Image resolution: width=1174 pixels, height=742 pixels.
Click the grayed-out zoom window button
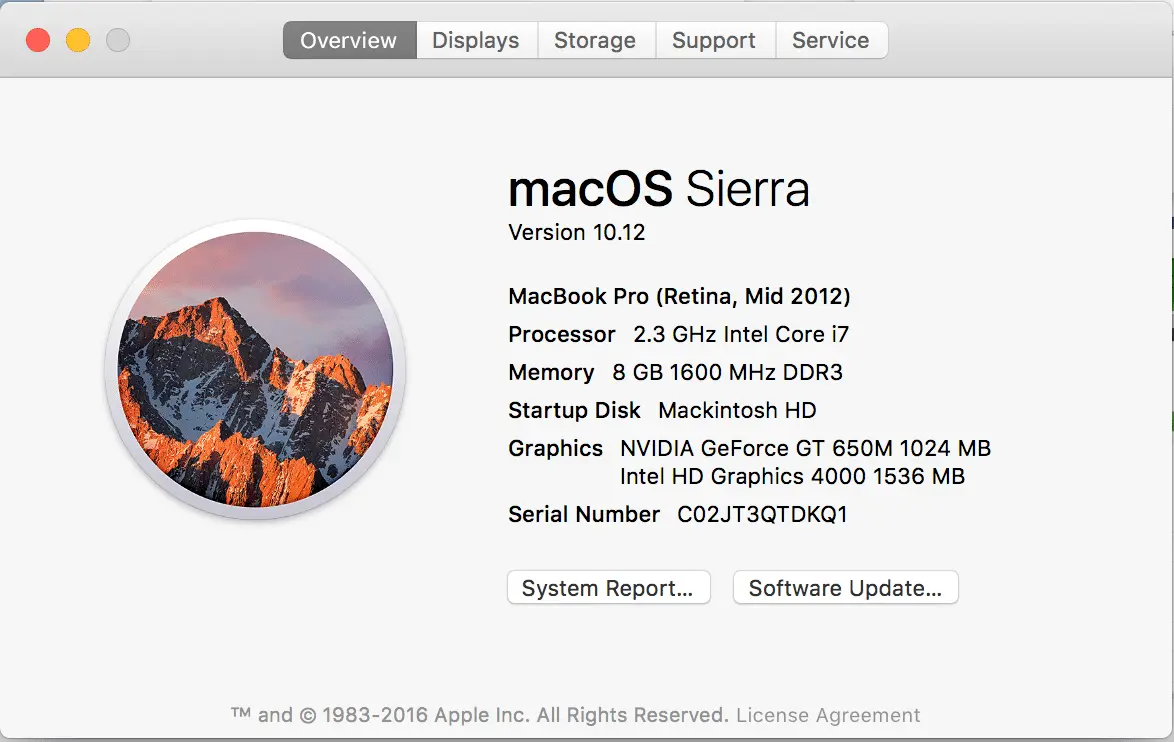(x=118, y=41)
